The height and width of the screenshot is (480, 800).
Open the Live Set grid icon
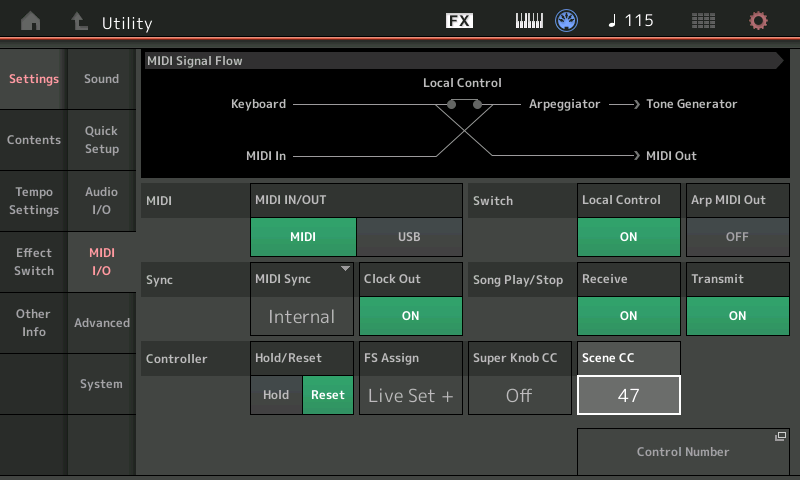(703, 21)
